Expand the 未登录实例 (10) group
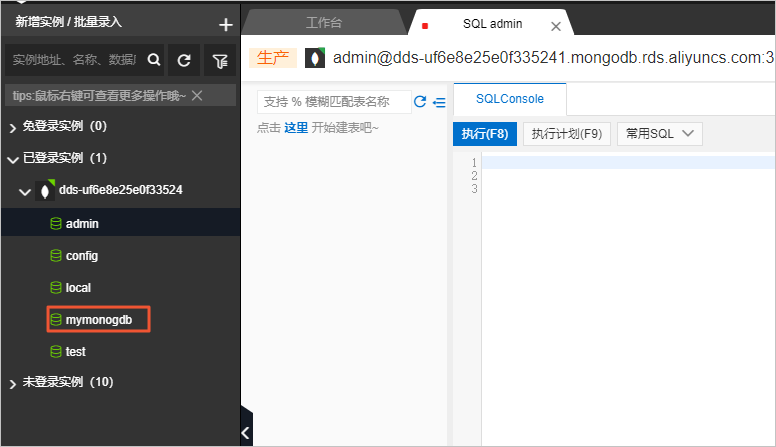 [13, 384]
